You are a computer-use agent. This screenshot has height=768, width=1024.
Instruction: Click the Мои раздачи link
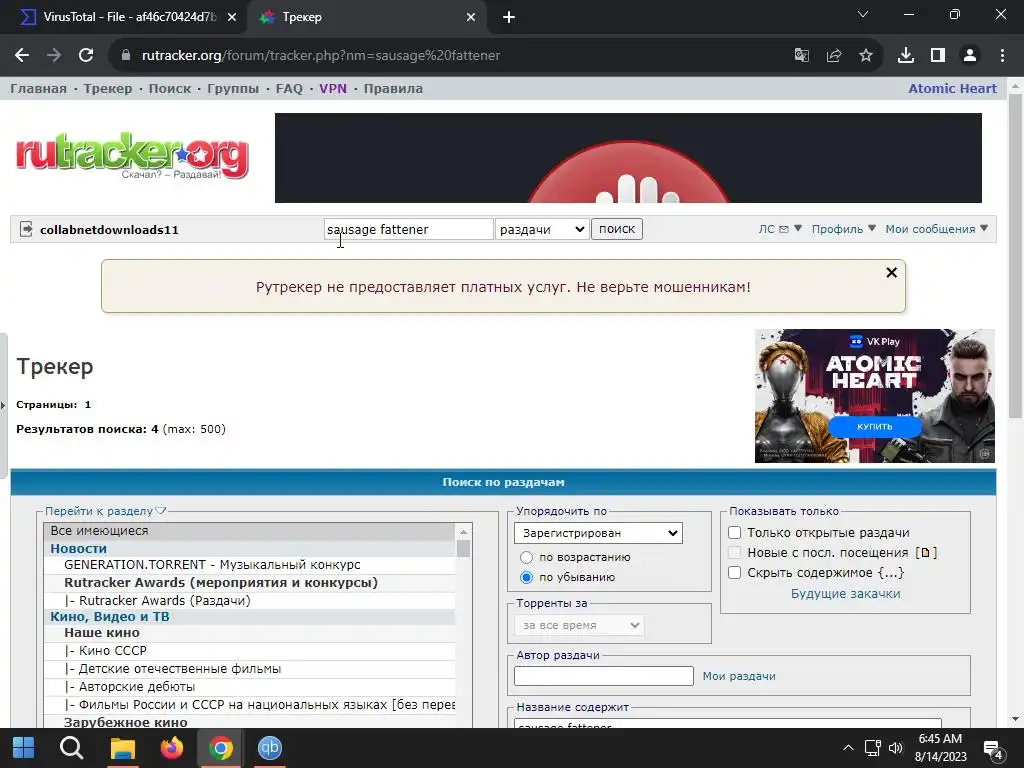click(x=739, y=677)
